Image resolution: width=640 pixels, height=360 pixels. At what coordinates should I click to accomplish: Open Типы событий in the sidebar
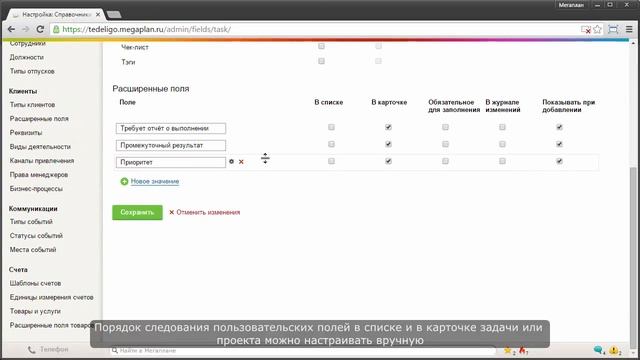click(31, 222)
